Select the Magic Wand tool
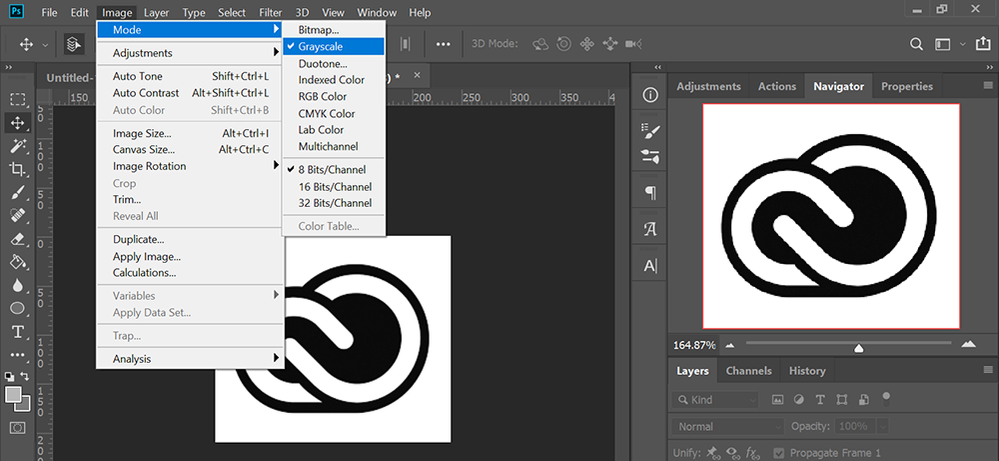This screenshot has height=461, width=999. click(18, 146)
